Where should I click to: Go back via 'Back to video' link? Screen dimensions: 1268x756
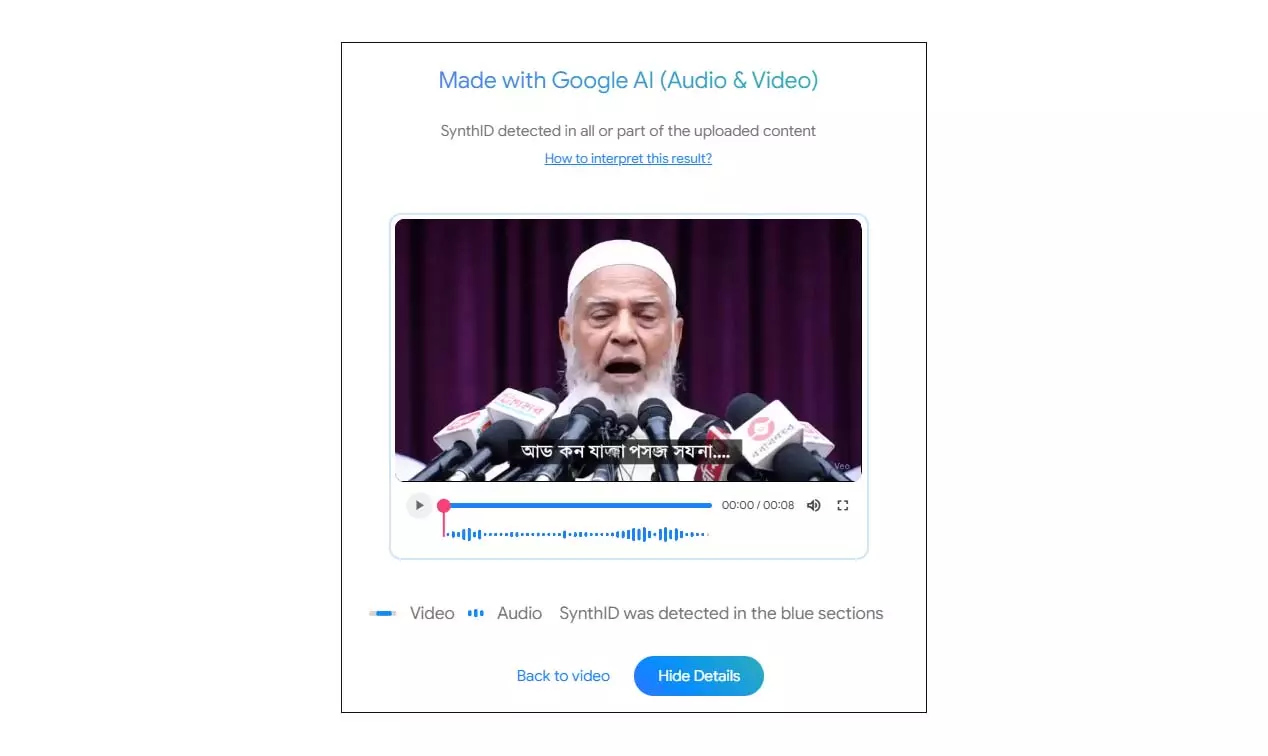pyautogui.click(x=563, y=676)
